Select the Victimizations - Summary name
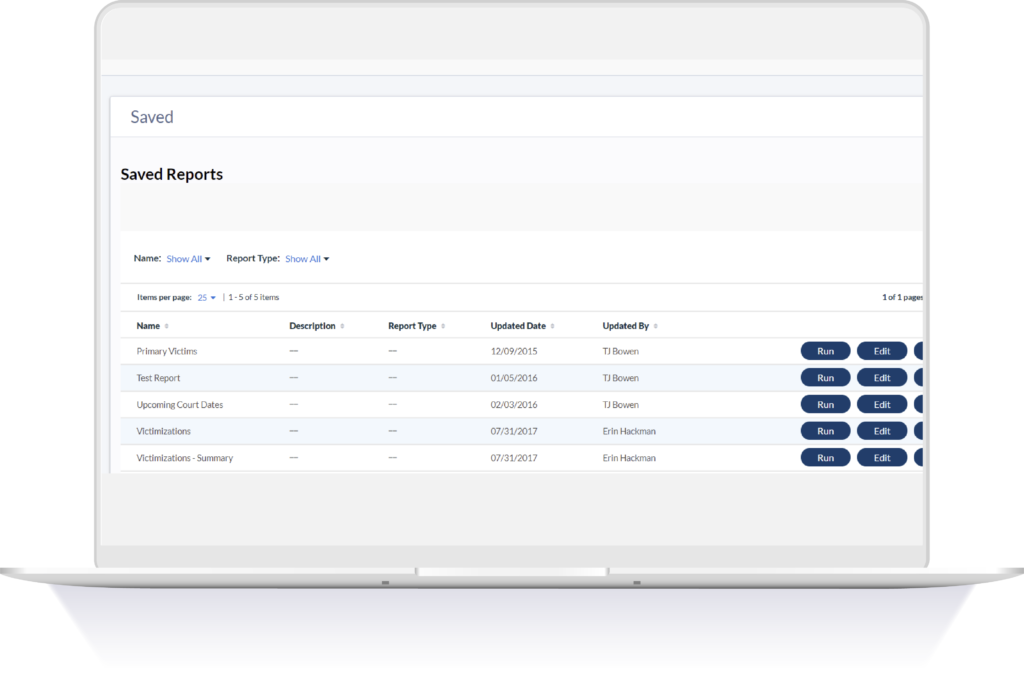The height and width of the screenshot is (674, 1024). (x=185, y=458)
